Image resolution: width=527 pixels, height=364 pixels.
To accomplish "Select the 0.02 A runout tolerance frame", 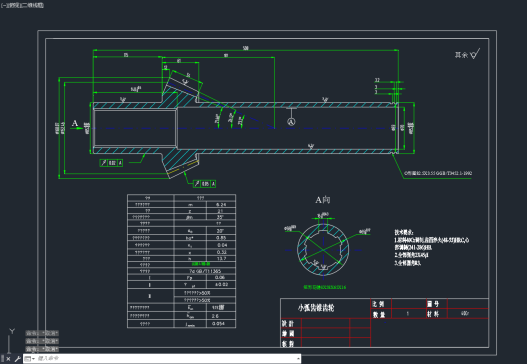I will 111,163.
